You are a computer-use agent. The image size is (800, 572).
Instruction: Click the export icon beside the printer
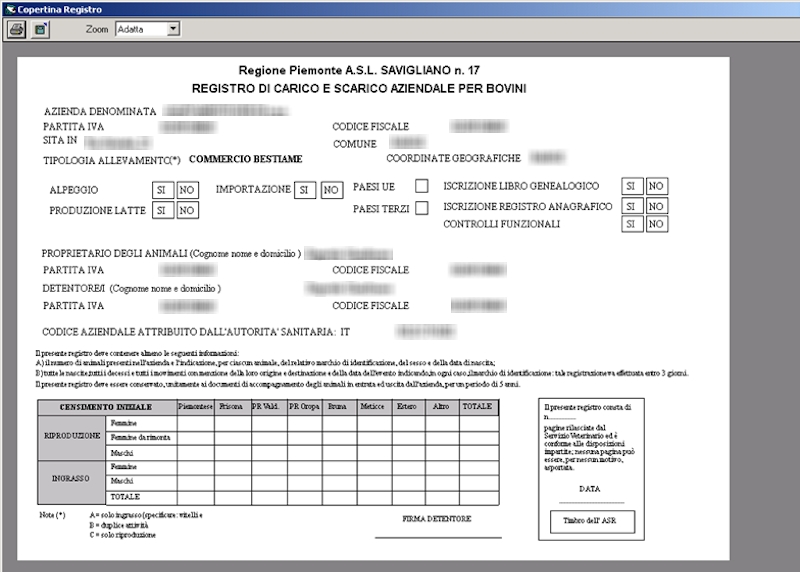[x=40, y=29]
